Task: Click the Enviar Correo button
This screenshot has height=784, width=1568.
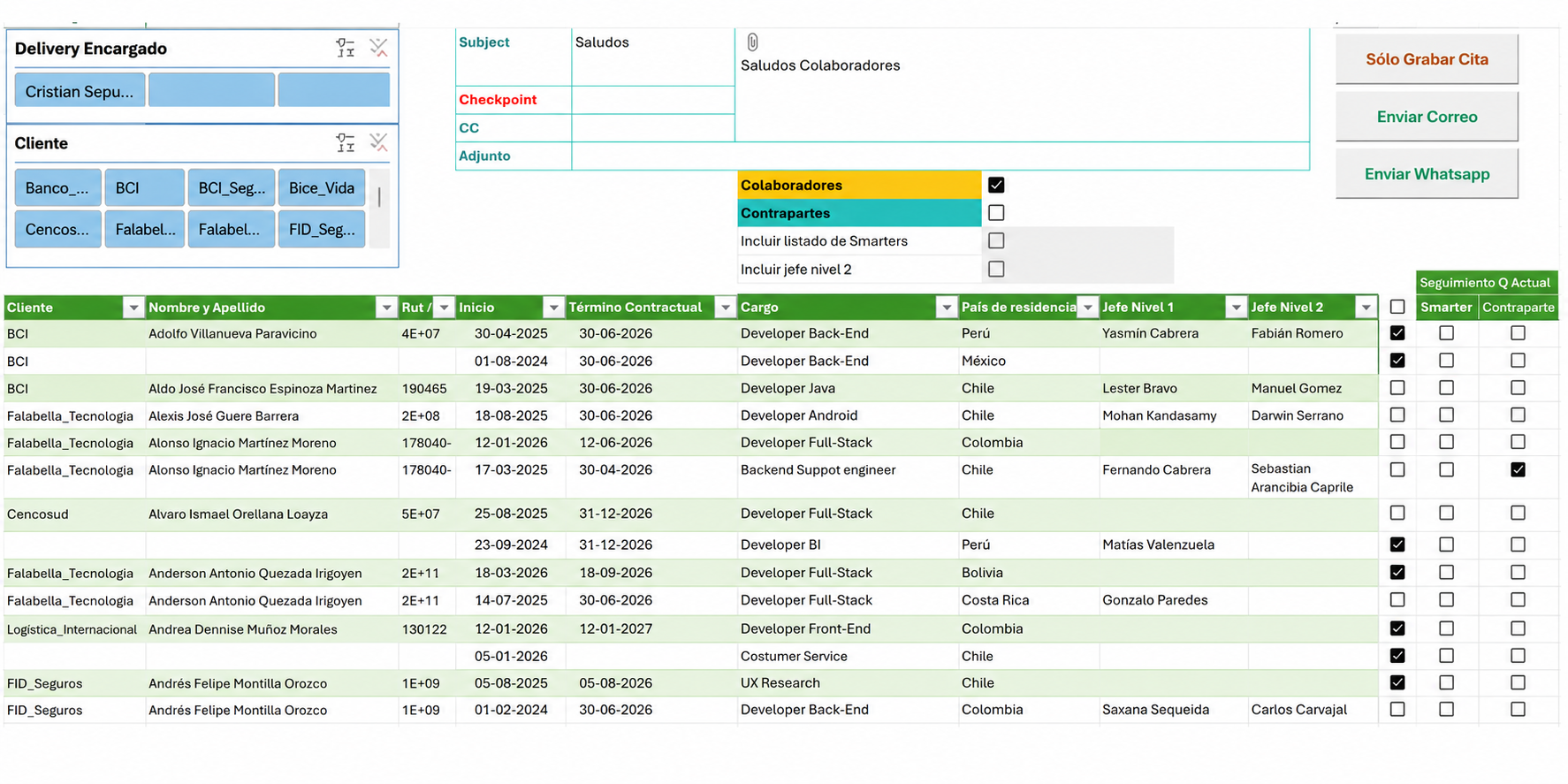Action: tap(1427, 117)
